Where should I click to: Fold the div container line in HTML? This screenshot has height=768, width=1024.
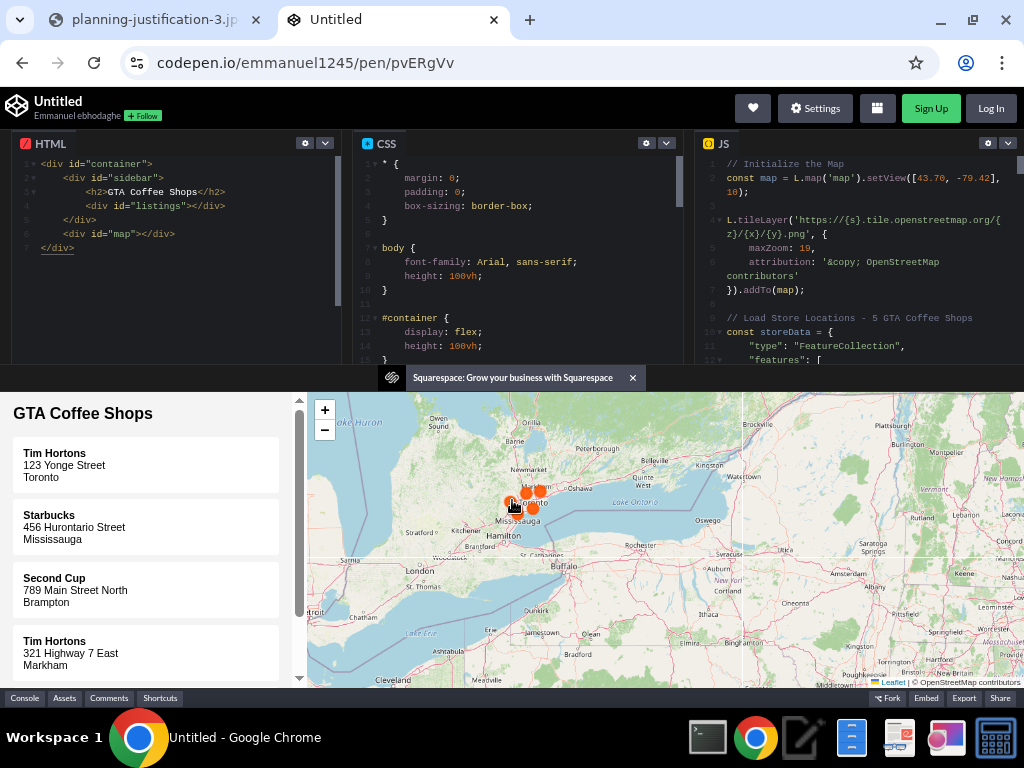coord(33,164)
